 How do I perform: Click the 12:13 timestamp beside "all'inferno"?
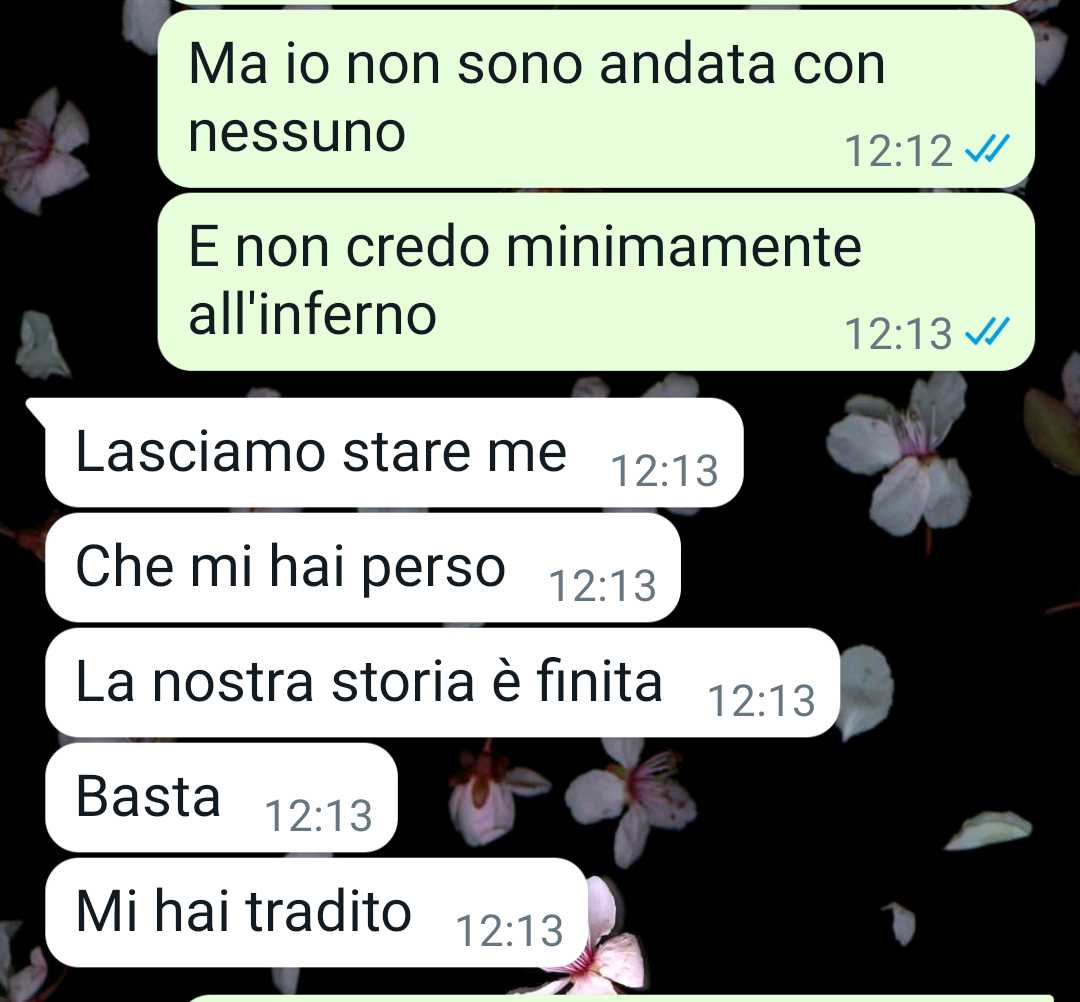898,334
